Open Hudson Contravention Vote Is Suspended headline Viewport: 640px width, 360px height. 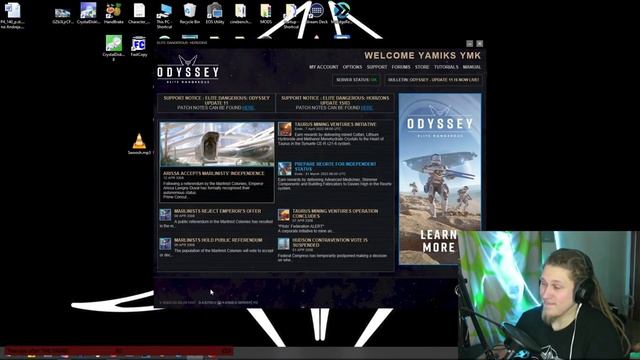[x=330, y=242]
